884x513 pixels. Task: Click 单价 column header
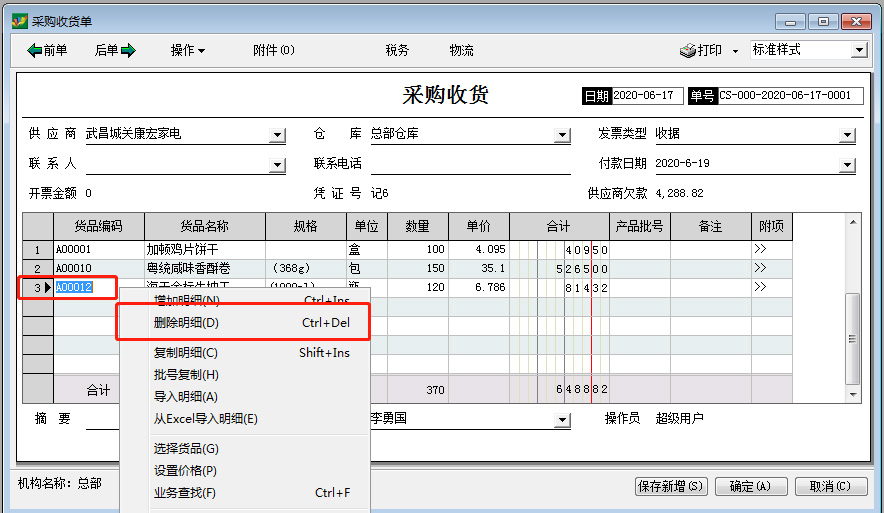click(479, 227)
